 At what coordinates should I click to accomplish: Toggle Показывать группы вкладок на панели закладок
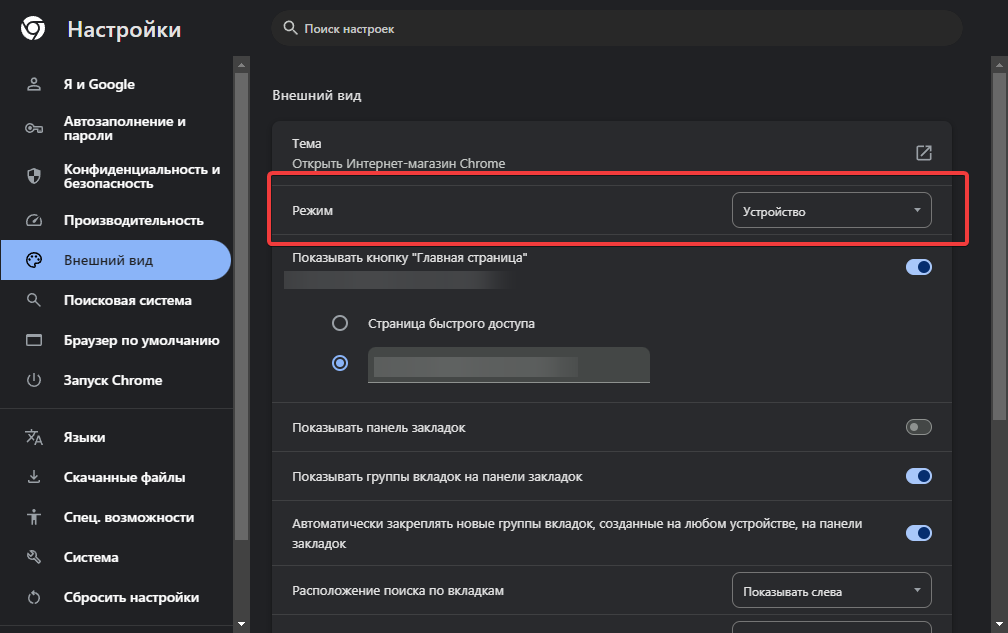point(918,476)
